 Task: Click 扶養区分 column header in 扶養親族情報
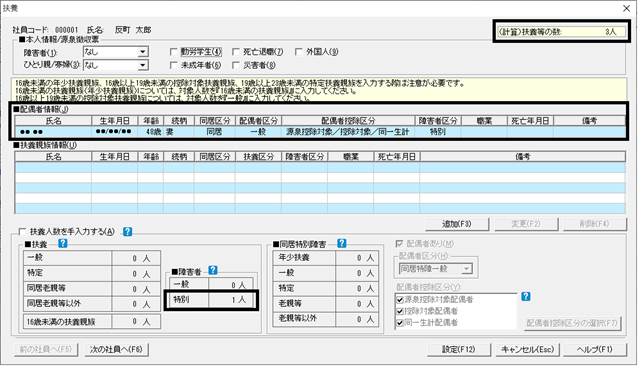coord(258,156)
